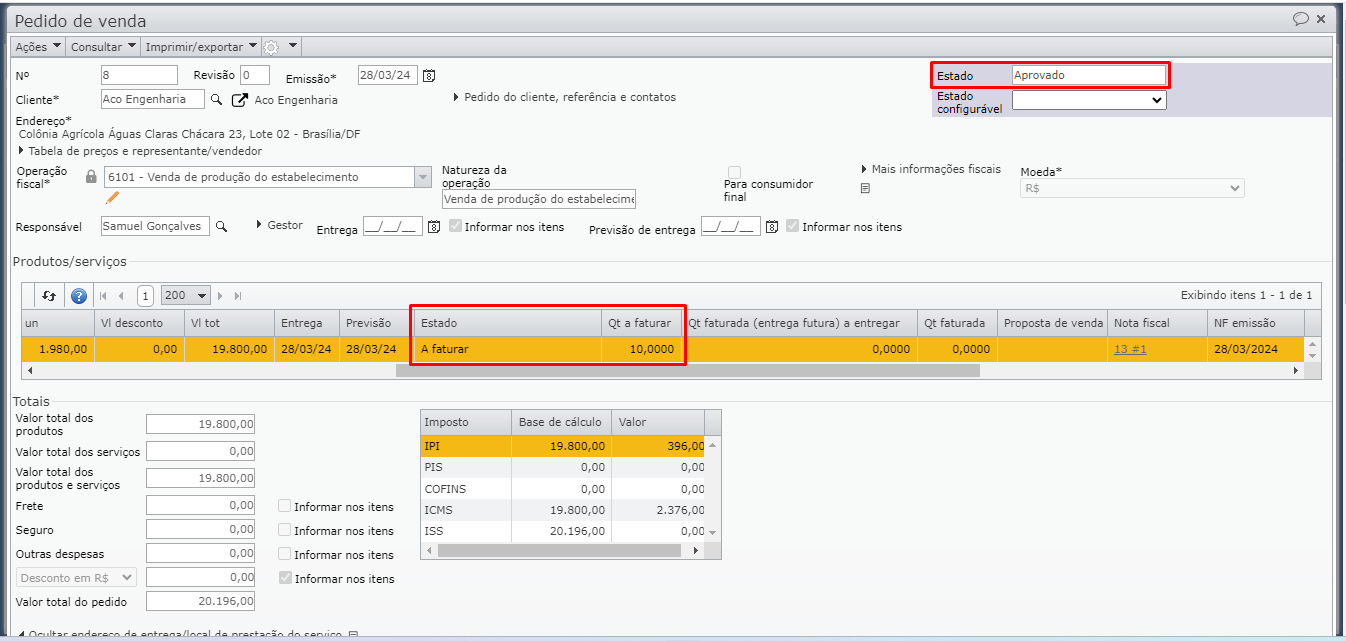Viewport: 1346px width, 641px height.
Task: Expand Tabela de preços e representante/vendedor
Action: pos(139,151)
